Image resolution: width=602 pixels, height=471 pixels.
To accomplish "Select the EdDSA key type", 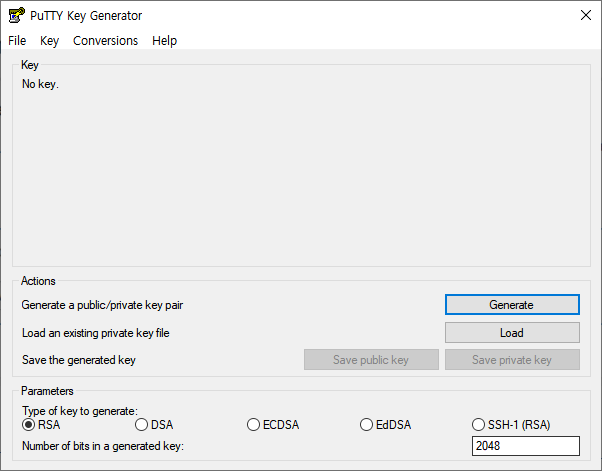I will pos(385,425).
